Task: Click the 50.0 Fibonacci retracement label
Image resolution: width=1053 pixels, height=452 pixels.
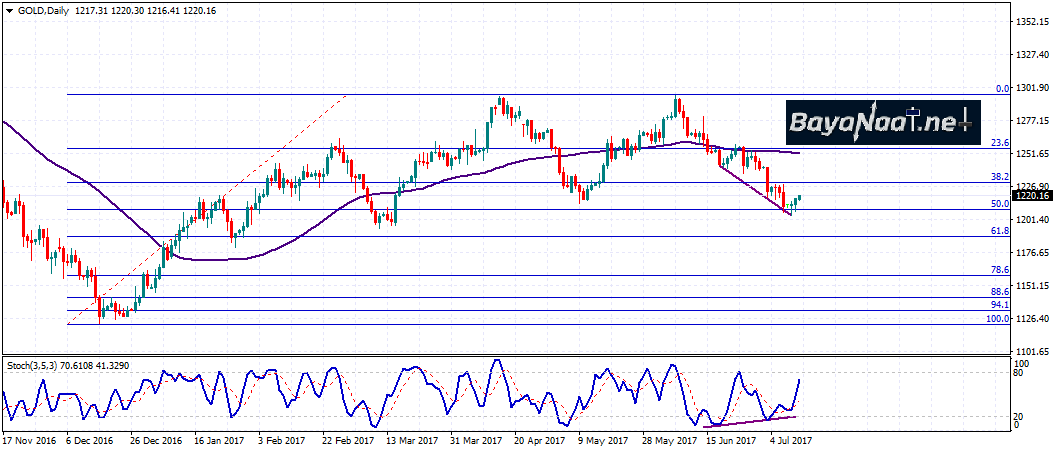Action: tap(998, 203)
